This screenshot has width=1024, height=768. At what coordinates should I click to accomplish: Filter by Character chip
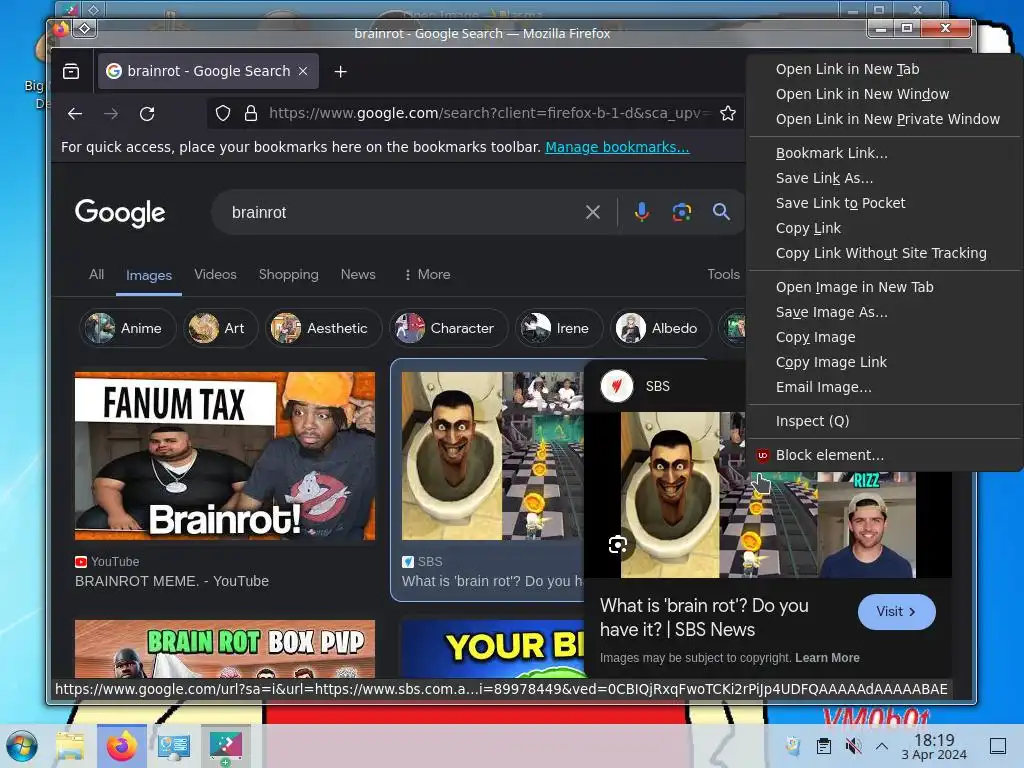[x=448, y=328]
